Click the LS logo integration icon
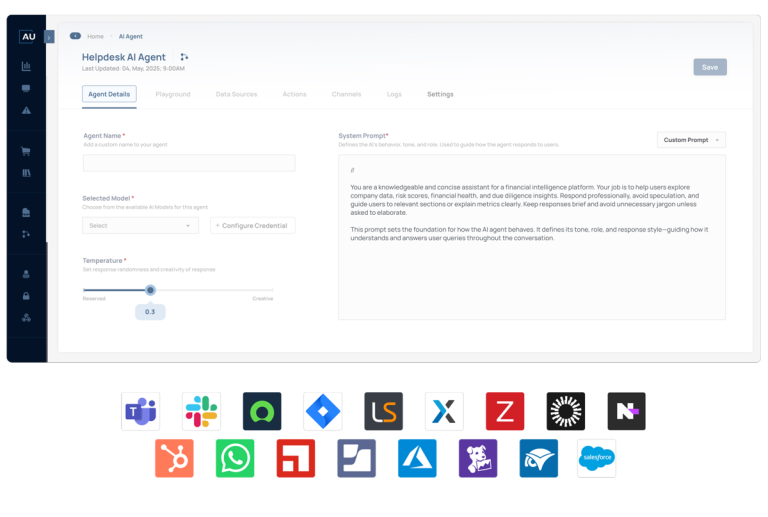 (384, 411)
